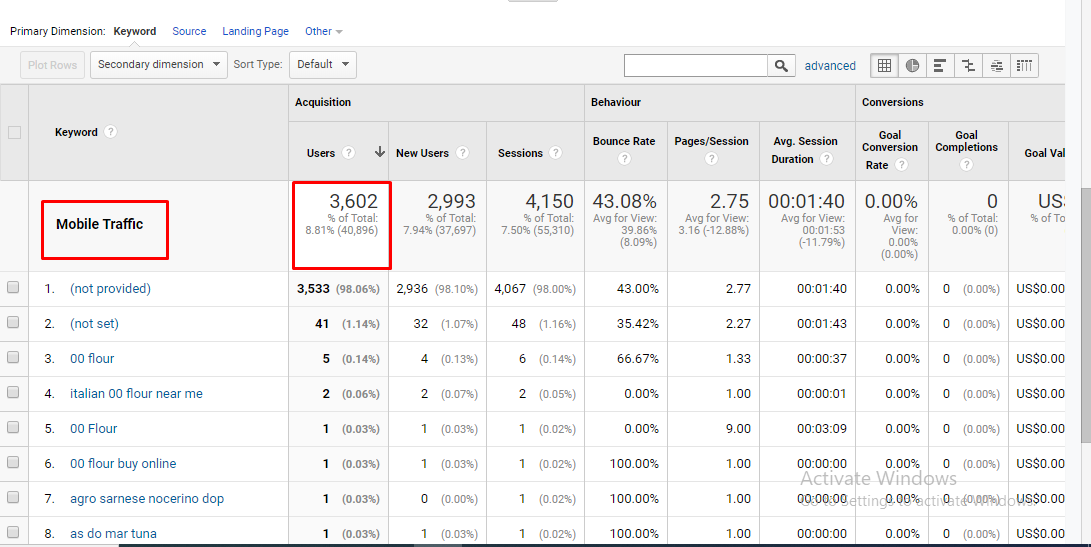This screenshot has height=547, width=1091.
Task: Tick the checkbox for 00 flour buy online
Action: (13, 462)
